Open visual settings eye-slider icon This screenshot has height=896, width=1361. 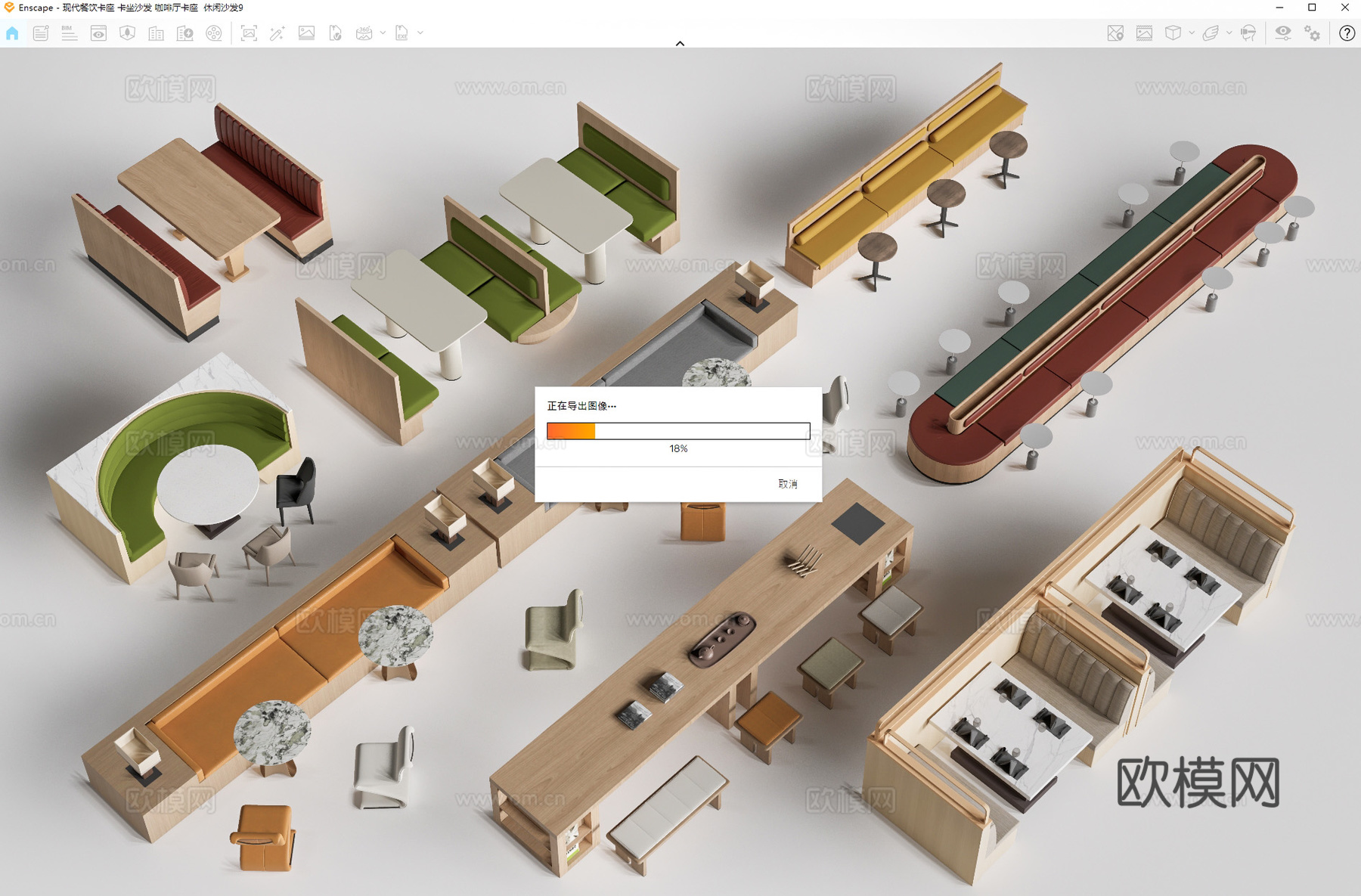1283,33
